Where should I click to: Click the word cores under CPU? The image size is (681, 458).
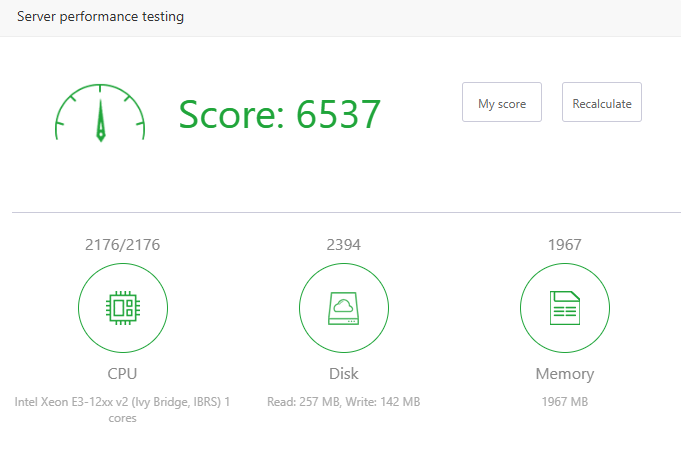point(123,418)
